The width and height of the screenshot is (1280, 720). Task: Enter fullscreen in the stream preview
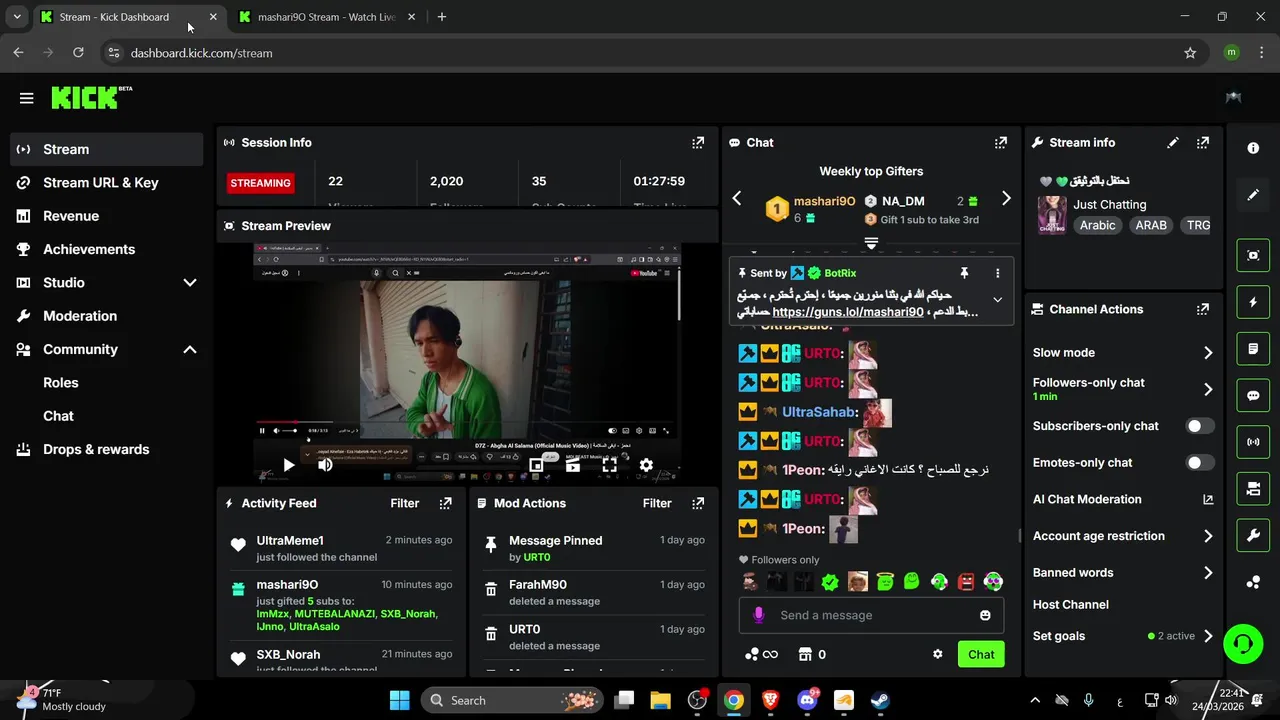[609, 465]
